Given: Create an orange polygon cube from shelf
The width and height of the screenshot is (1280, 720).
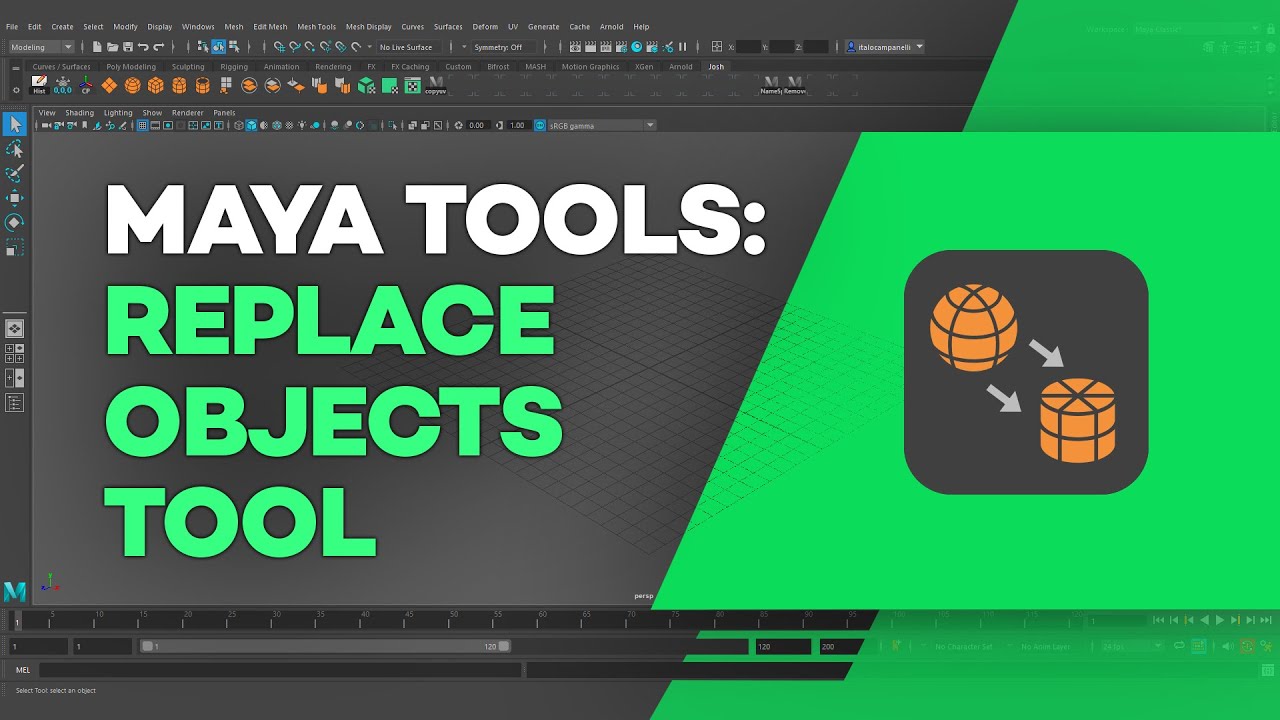Looking at the screenshot, I should (155, 86).
